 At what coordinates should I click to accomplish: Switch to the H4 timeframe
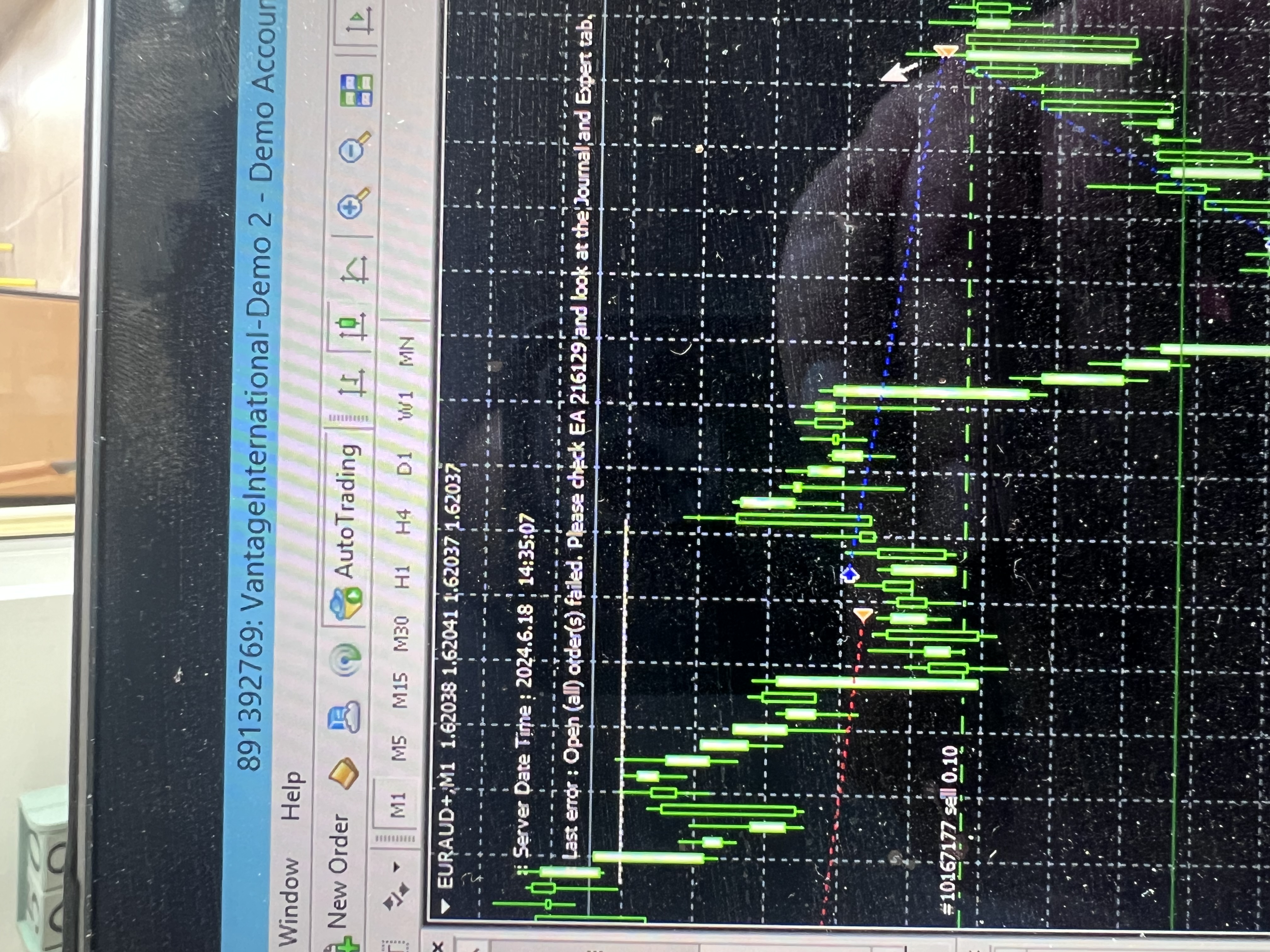403,520
